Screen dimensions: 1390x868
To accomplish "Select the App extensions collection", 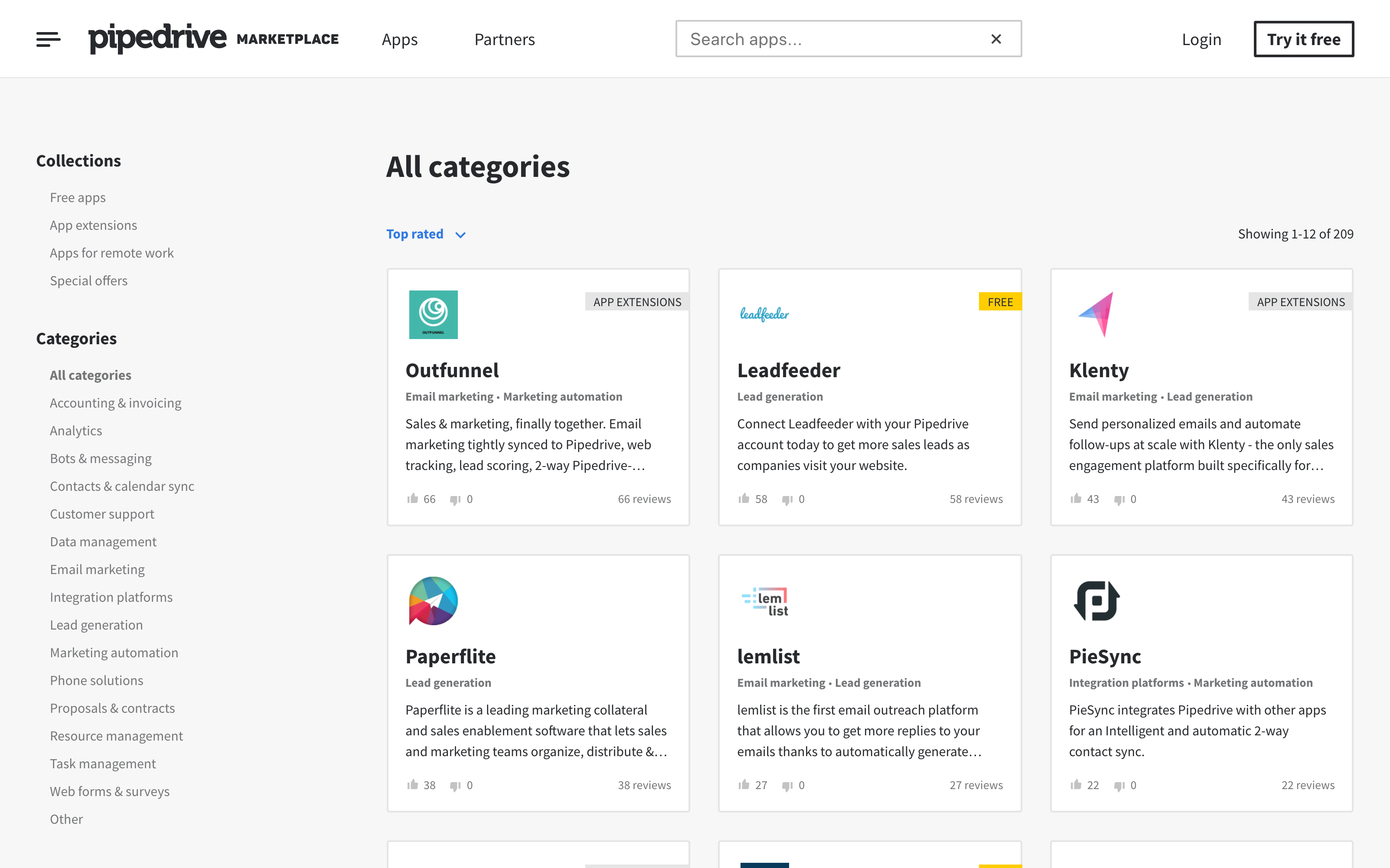I will click(93, 225).
